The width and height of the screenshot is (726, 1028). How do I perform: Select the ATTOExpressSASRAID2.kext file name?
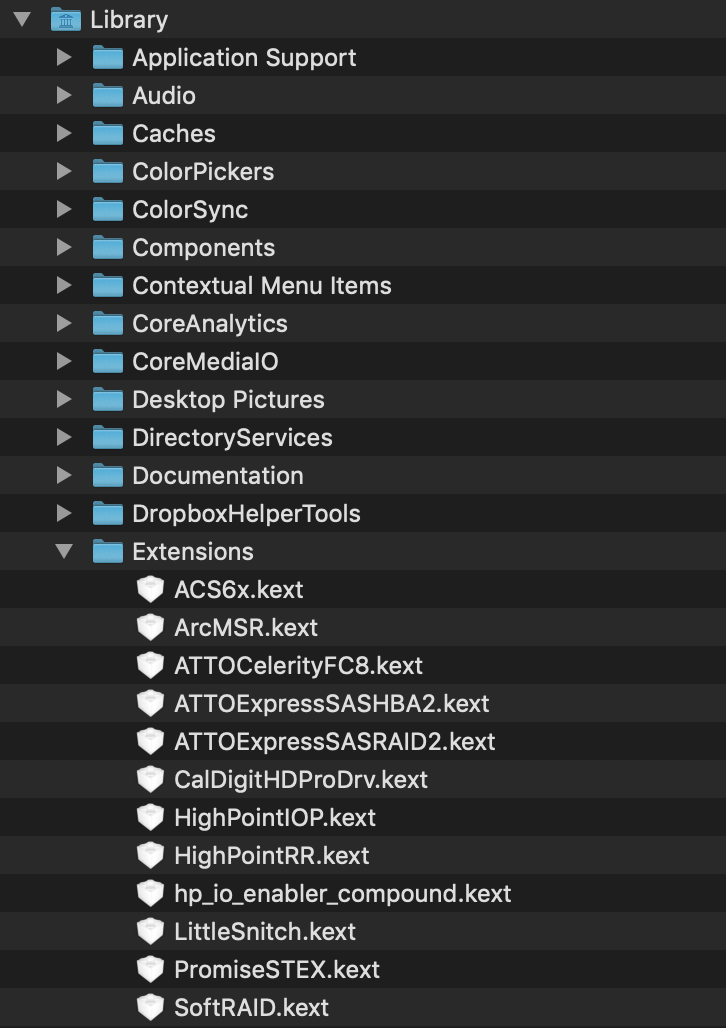(x=334, y=741)
